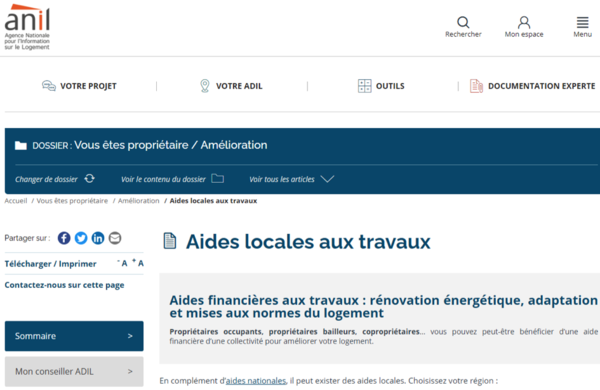
Task: Share the page on Twitter
Action: pyautogui.click(x=81, y=238)
